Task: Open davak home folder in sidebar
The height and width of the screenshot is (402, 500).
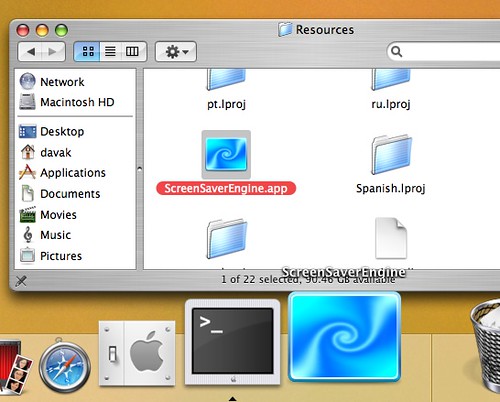Action: click(x=45, y=152)
